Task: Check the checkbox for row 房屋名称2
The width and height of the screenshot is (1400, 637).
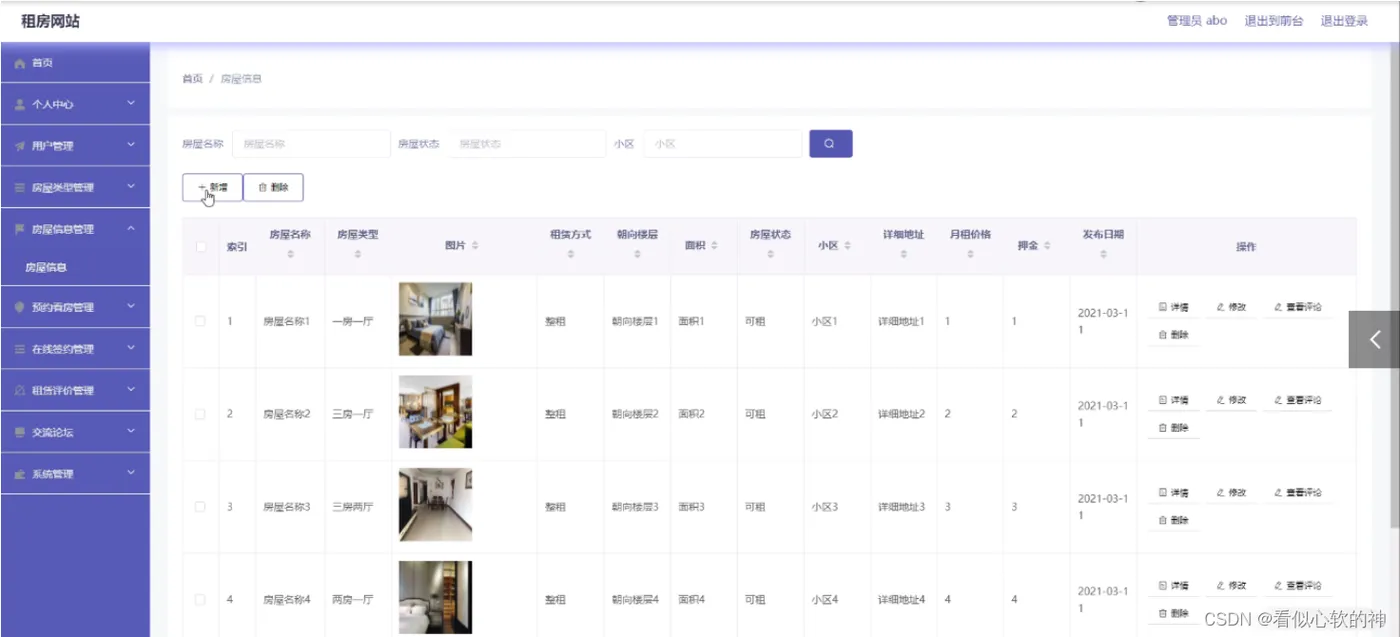Action: (x=200, y=414)
